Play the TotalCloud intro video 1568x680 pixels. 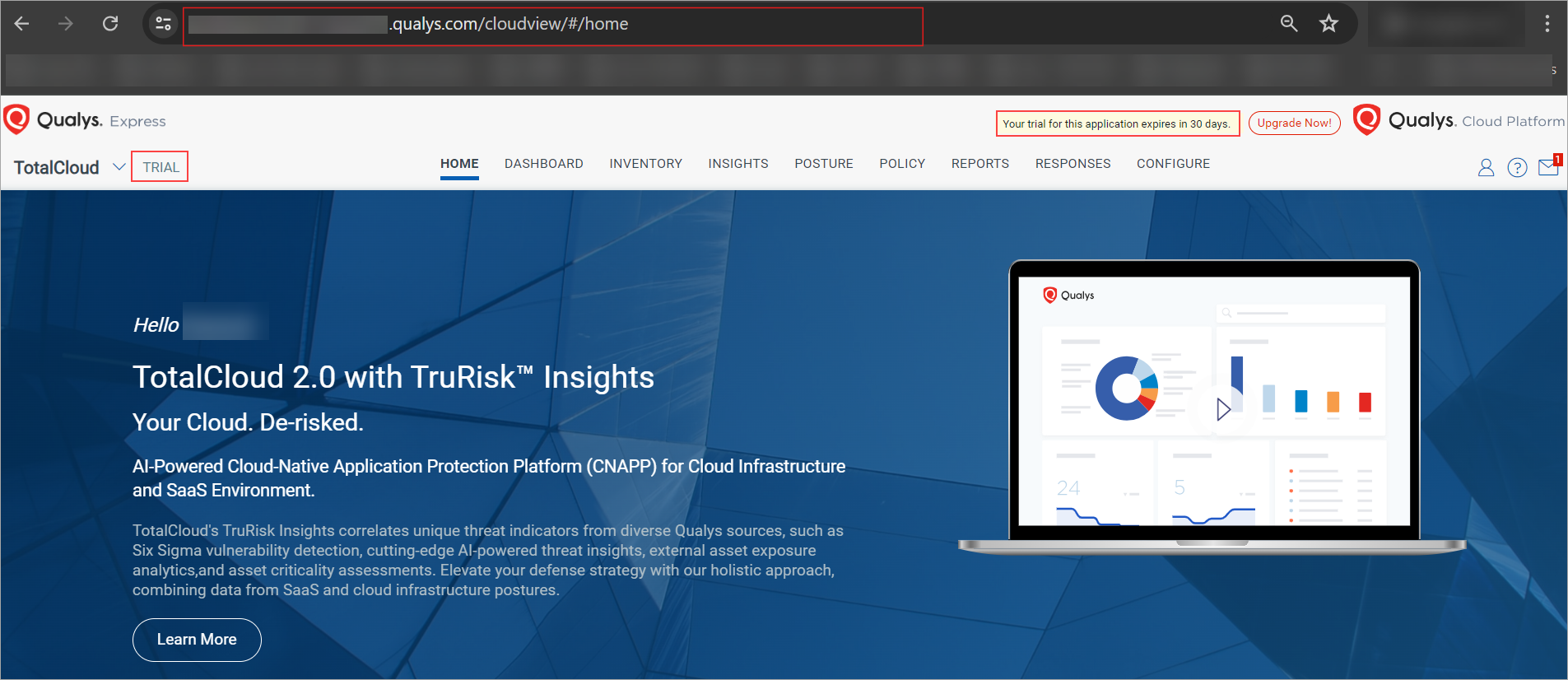click(x=1223, y=408)
